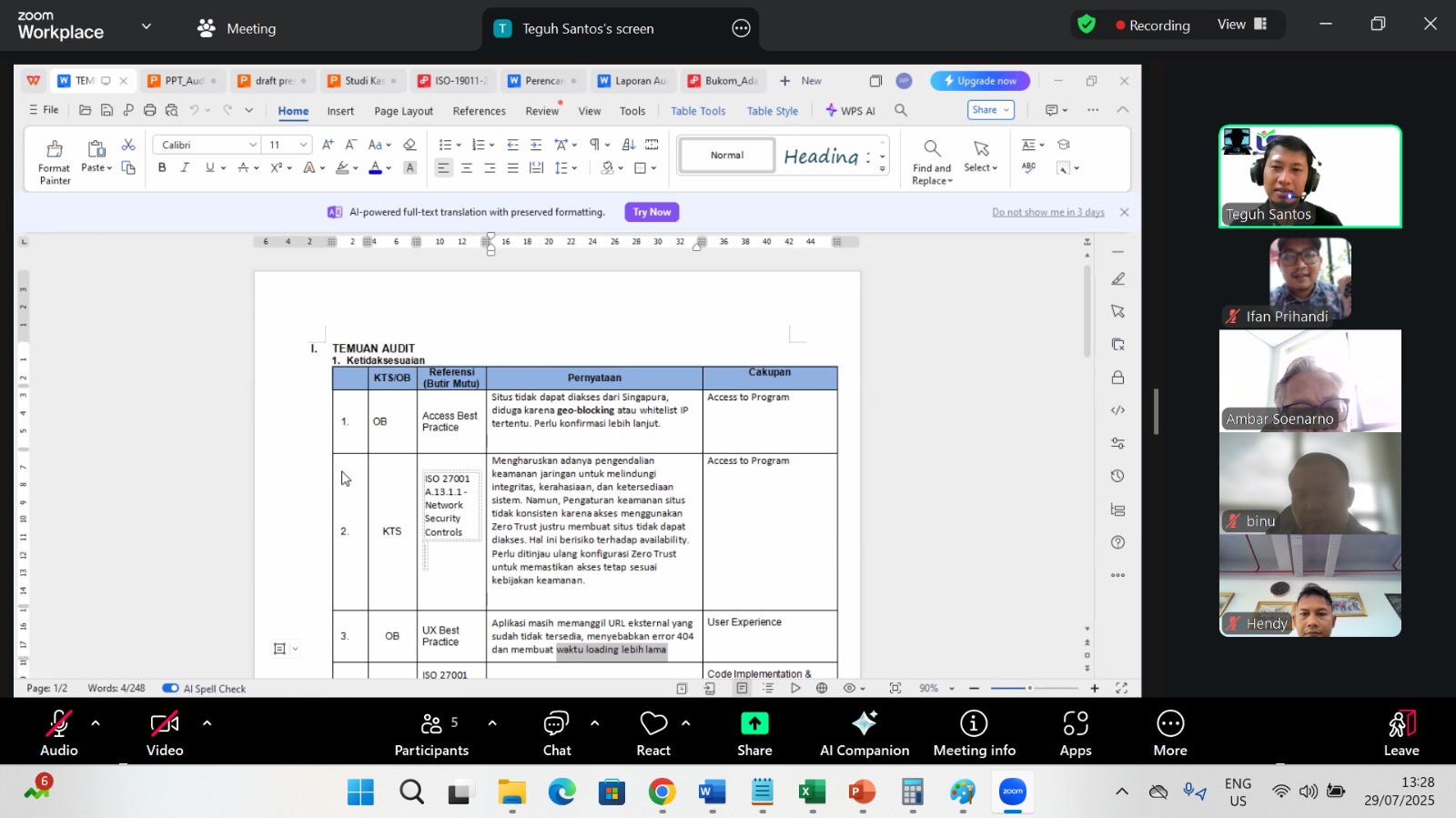Expand the View dropdown in Zoom

(x=1242, y=25)
